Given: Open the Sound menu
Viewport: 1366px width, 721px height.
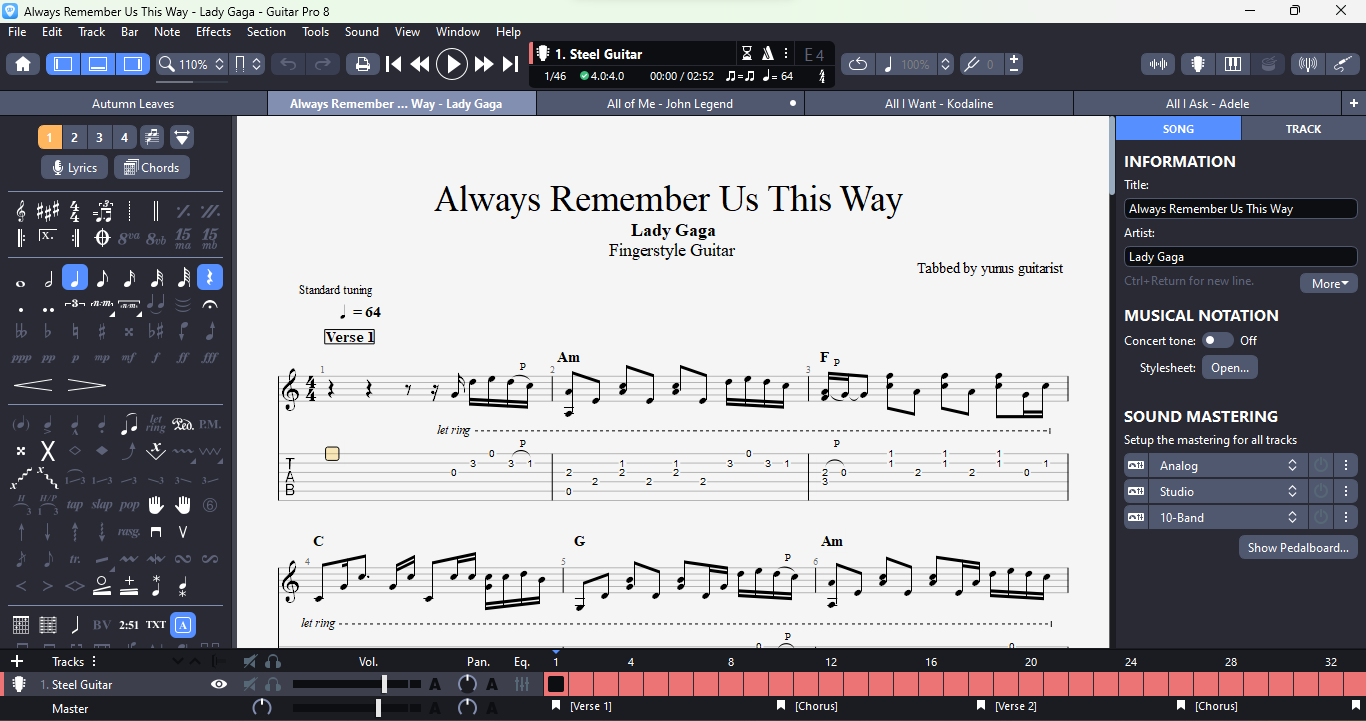Looking at the screenshot, I should coord(362,32).
